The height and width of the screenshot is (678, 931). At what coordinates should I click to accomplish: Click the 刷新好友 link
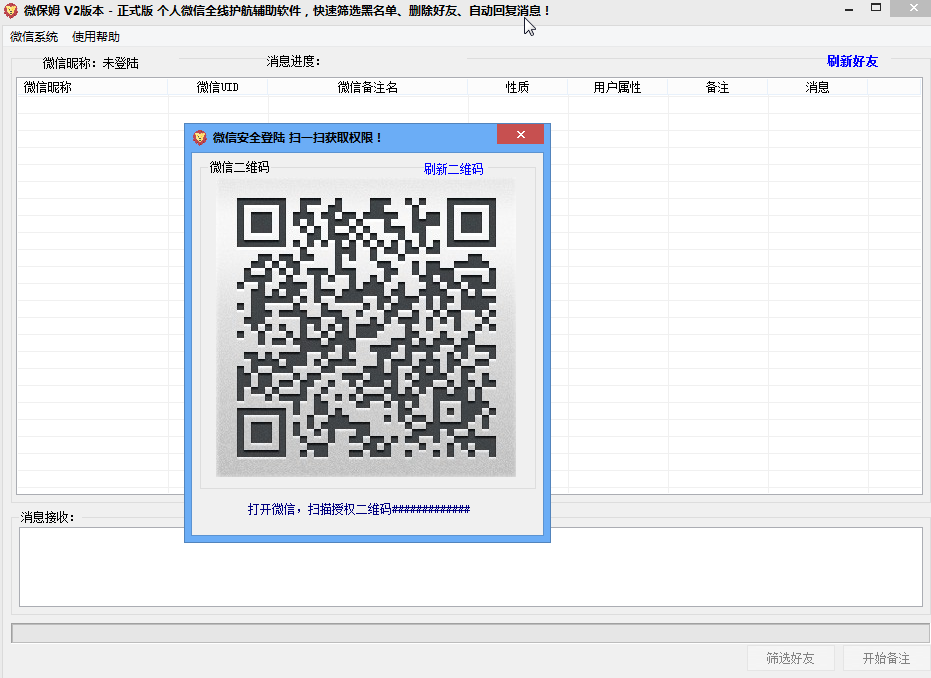point(852,61)
